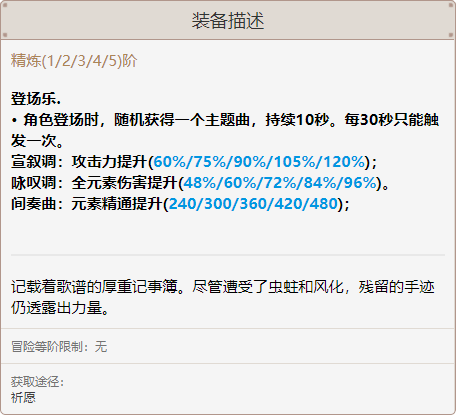Image resolution: width=456 pixels, height=416 pixels.
Task: Click the 仍透露出力量 flavor text line
Action: point(60,308)
